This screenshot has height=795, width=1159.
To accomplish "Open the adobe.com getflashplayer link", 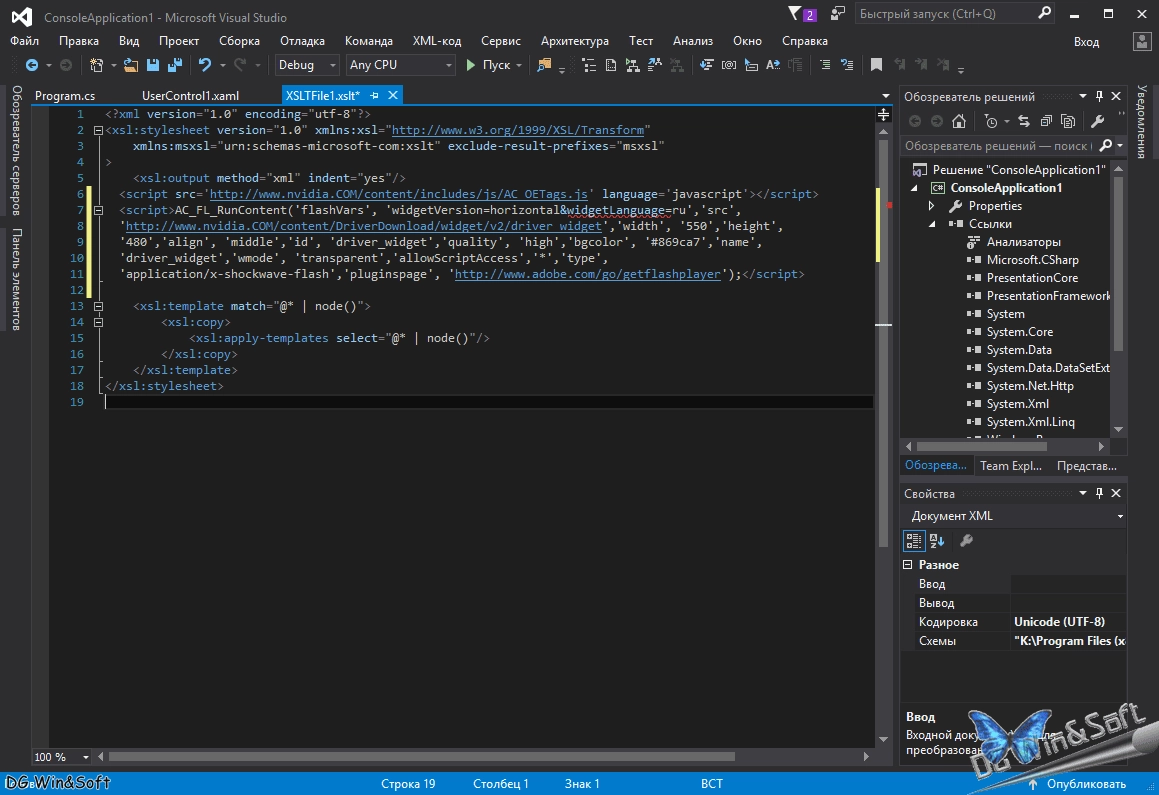I will click(588, 274).
